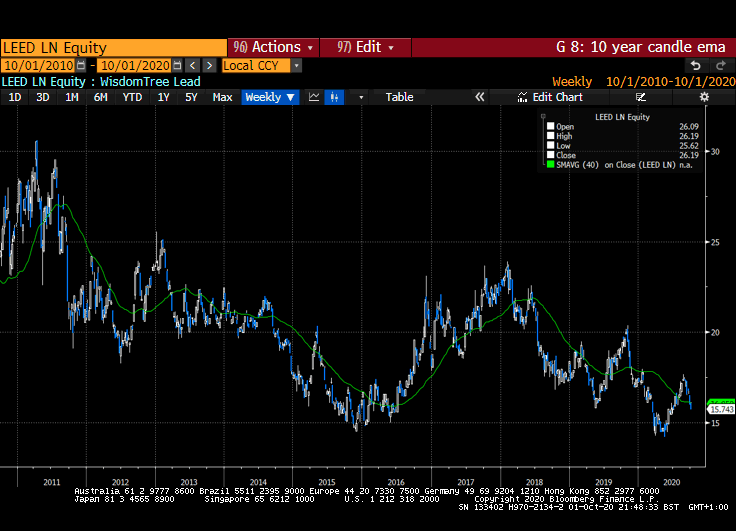Select YTD time range tab
The width and height of the screenshot is (736, 531).
pos(132,97)
